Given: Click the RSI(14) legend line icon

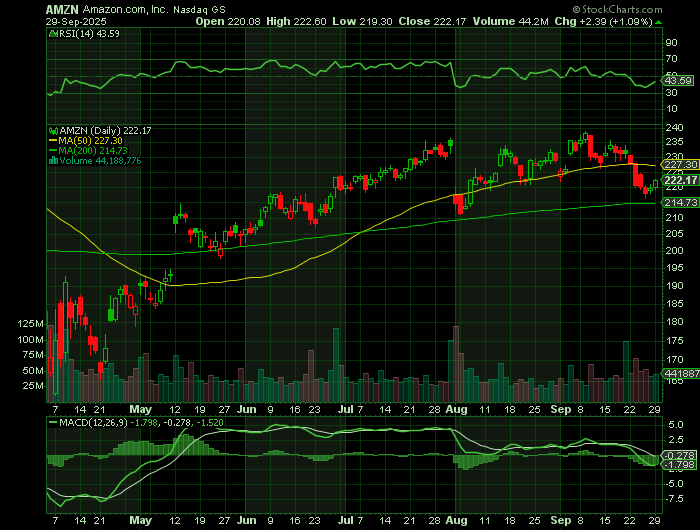Looking at the screenshot, I should (x=53, y=33).
